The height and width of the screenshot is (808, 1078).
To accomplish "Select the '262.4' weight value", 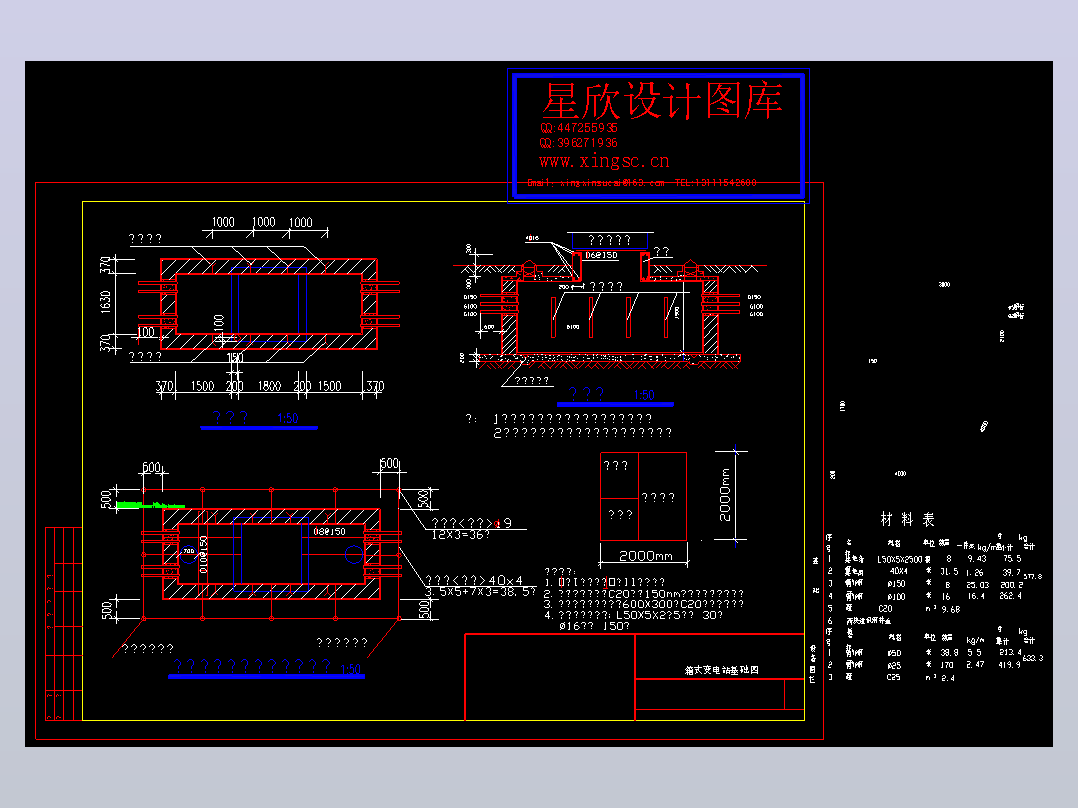I will pos(1011,596).
